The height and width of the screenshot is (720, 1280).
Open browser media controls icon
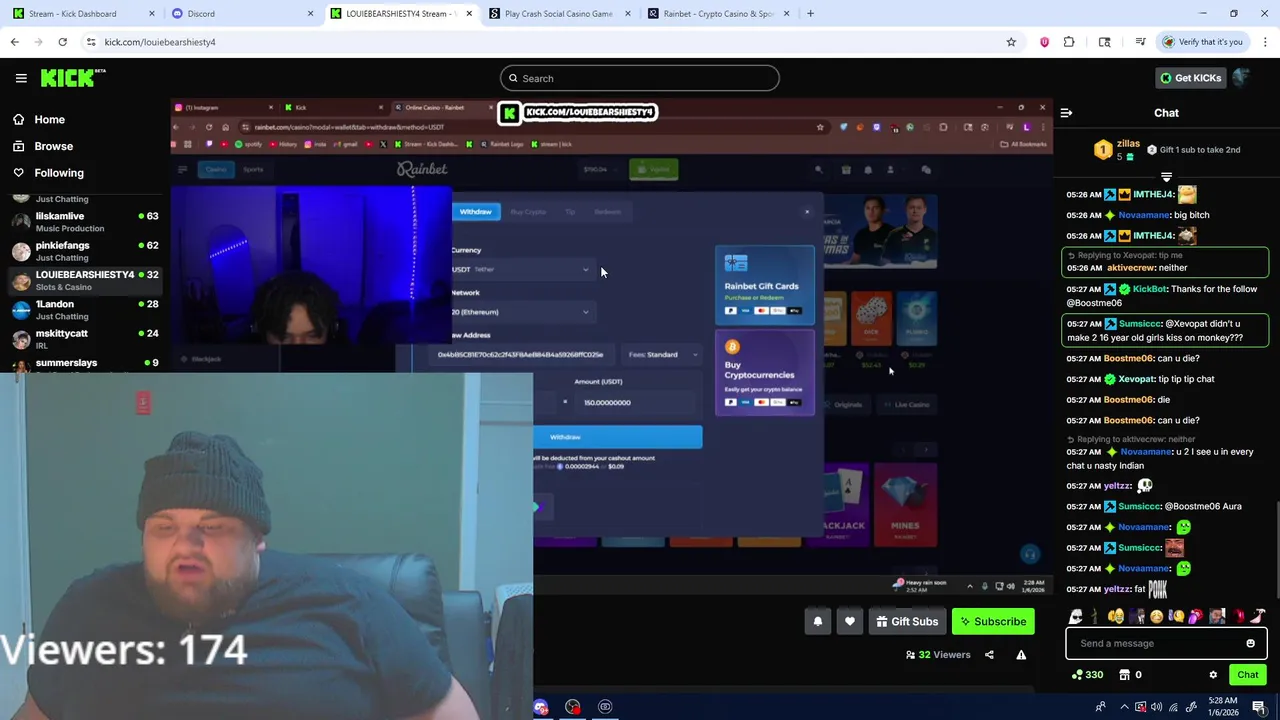(1140, 42)
